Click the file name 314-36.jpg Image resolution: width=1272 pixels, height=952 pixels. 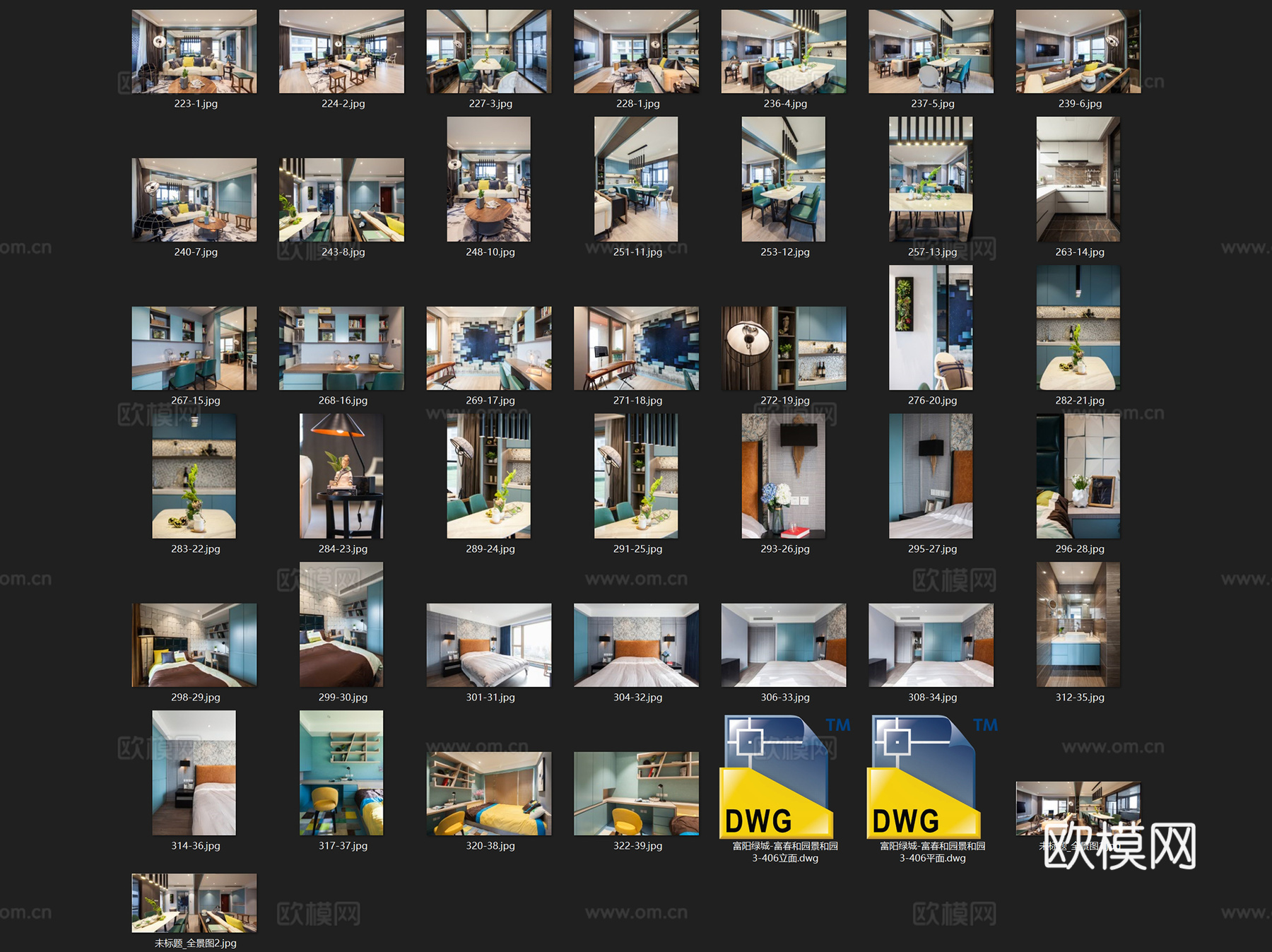click(x=196, y=846)
